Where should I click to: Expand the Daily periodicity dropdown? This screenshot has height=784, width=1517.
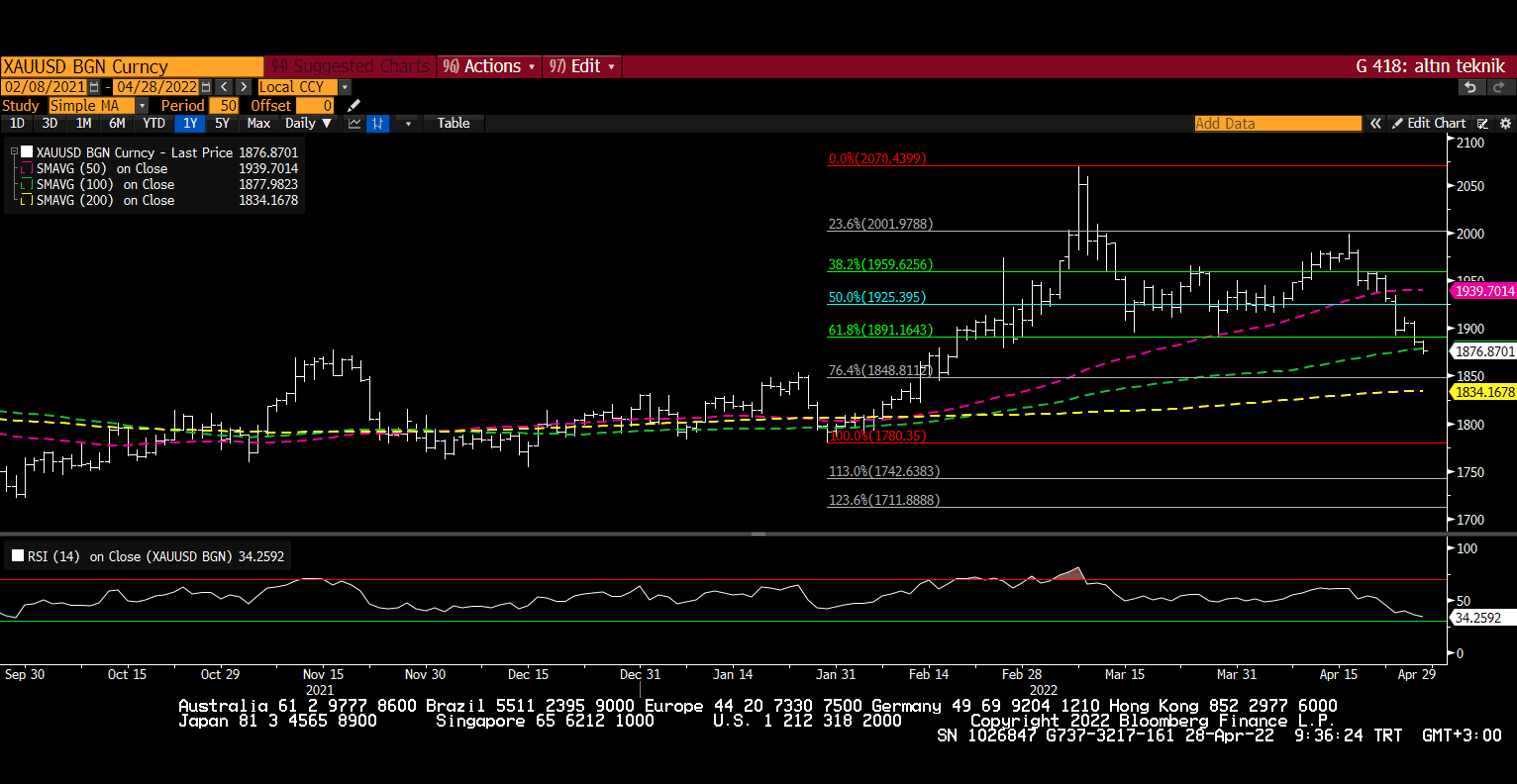pos(308,123)
